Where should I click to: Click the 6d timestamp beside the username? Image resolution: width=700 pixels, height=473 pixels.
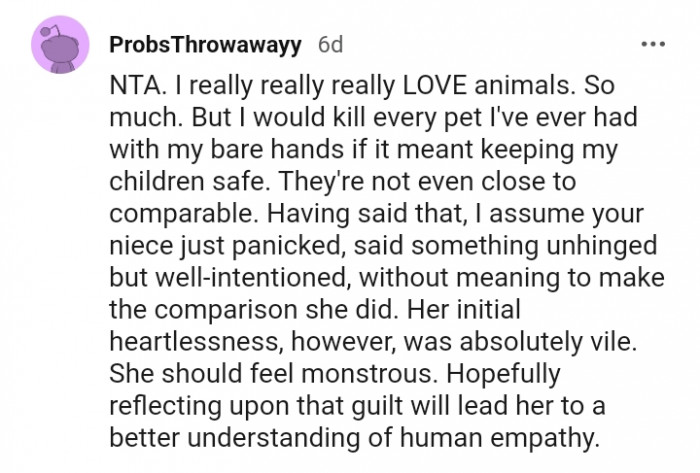tap(330, 44)
